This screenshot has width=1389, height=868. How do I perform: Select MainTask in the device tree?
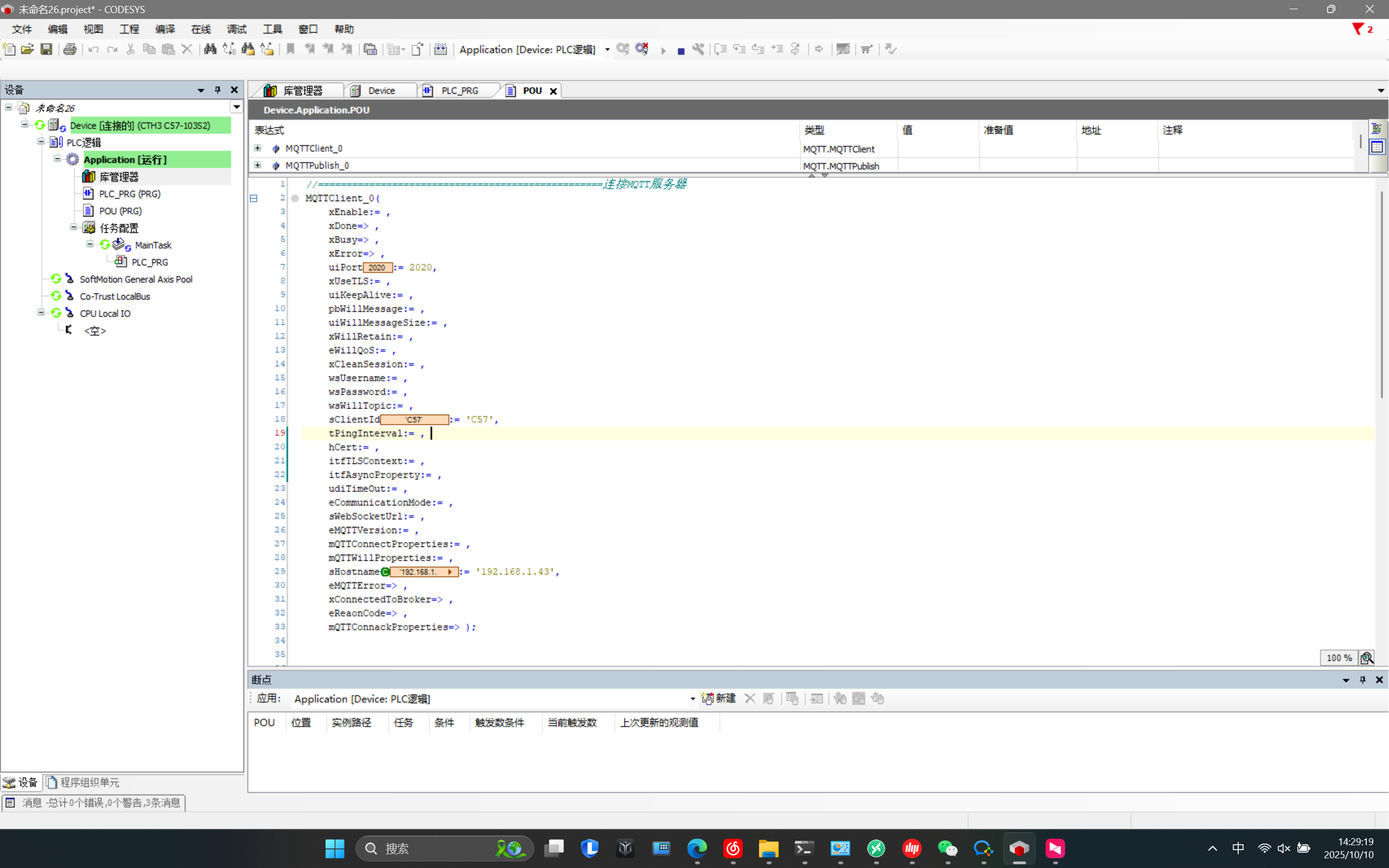152,245
